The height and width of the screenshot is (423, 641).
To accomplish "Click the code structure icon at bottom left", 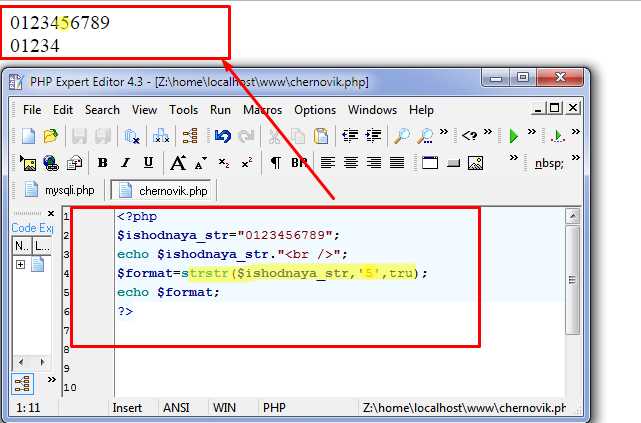I will coord(22,384).
